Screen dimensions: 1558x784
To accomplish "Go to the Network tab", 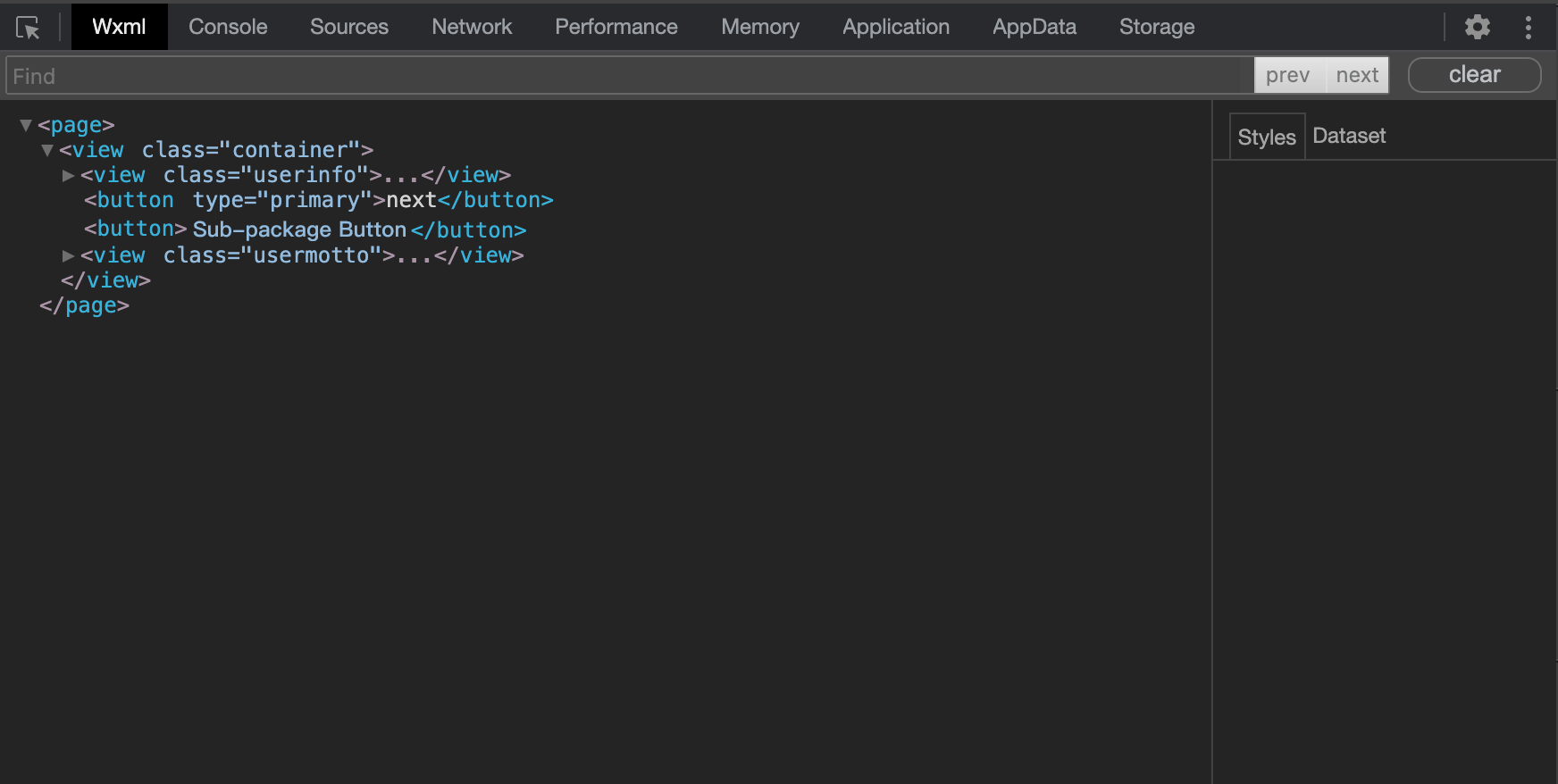I will 472,27.
